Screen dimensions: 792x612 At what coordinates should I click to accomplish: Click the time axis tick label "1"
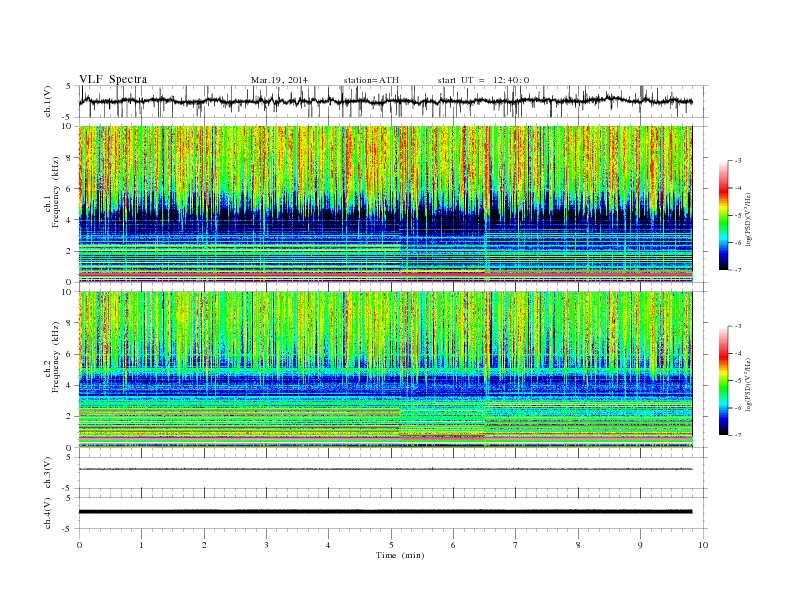[x=141, y=545]
